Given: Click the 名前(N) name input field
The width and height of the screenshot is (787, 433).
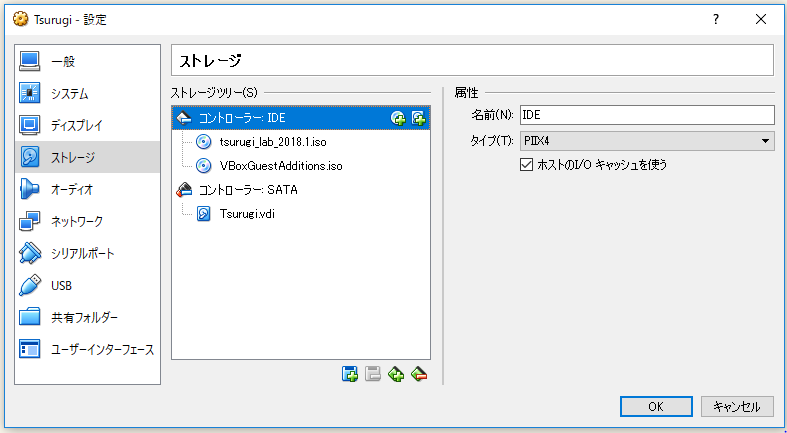Looking at the screenshot, I should tap(647, 115).
